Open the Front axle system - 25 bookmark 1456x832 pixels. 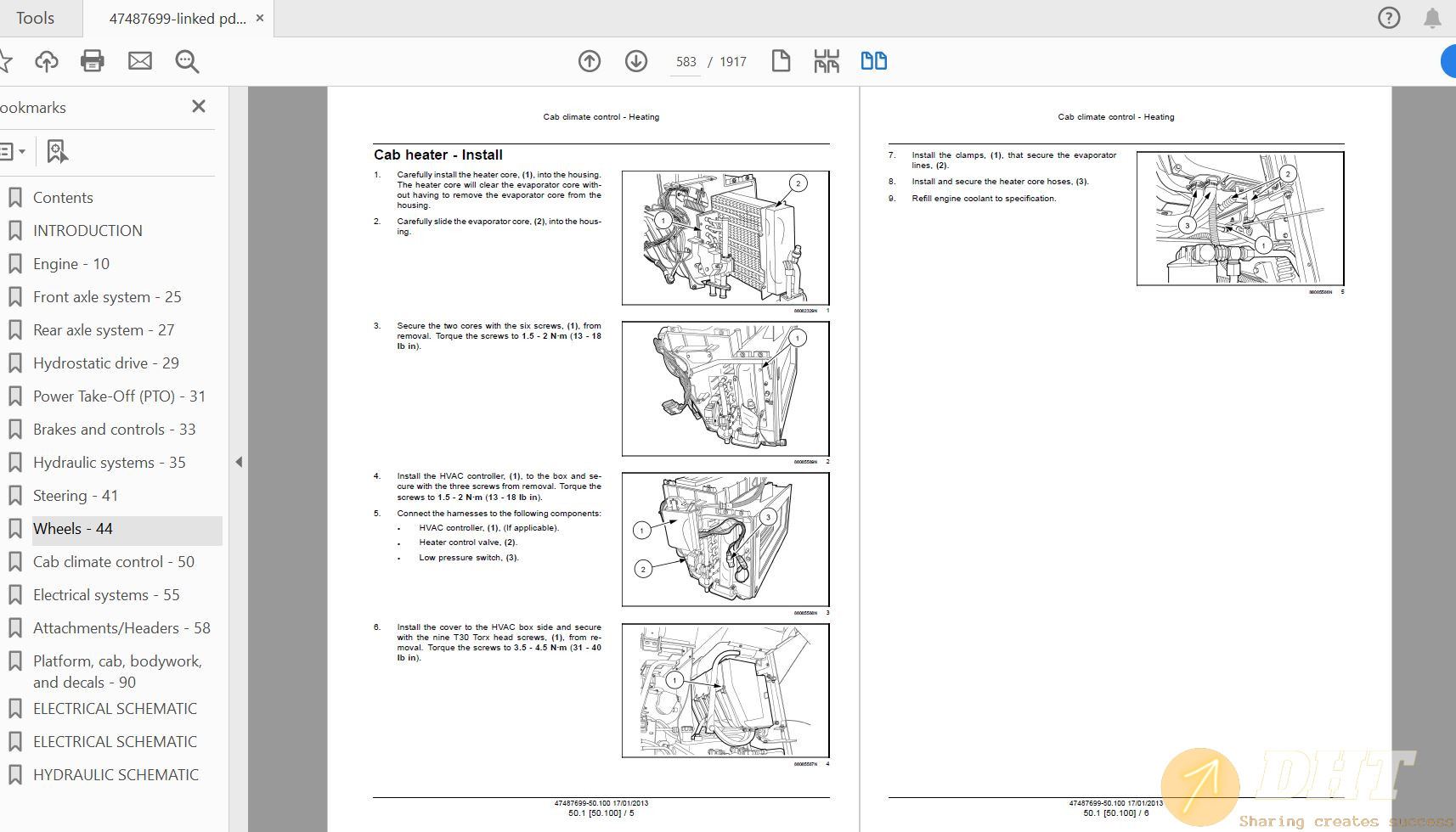tap(107, 297)
